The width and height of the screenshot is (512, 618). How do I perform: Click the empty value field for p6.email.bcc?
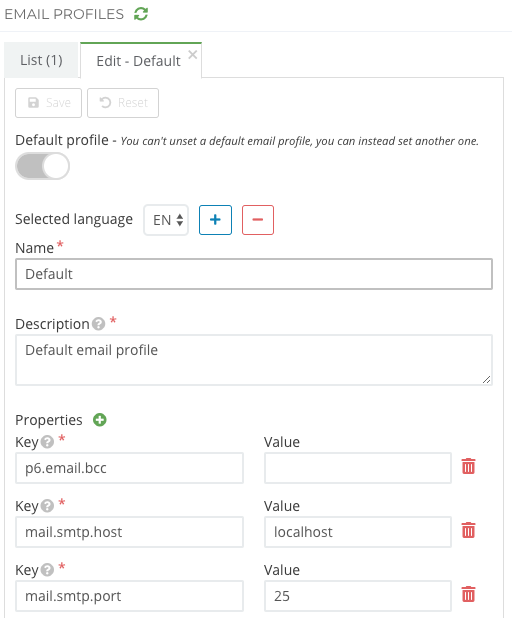[358, 468]
